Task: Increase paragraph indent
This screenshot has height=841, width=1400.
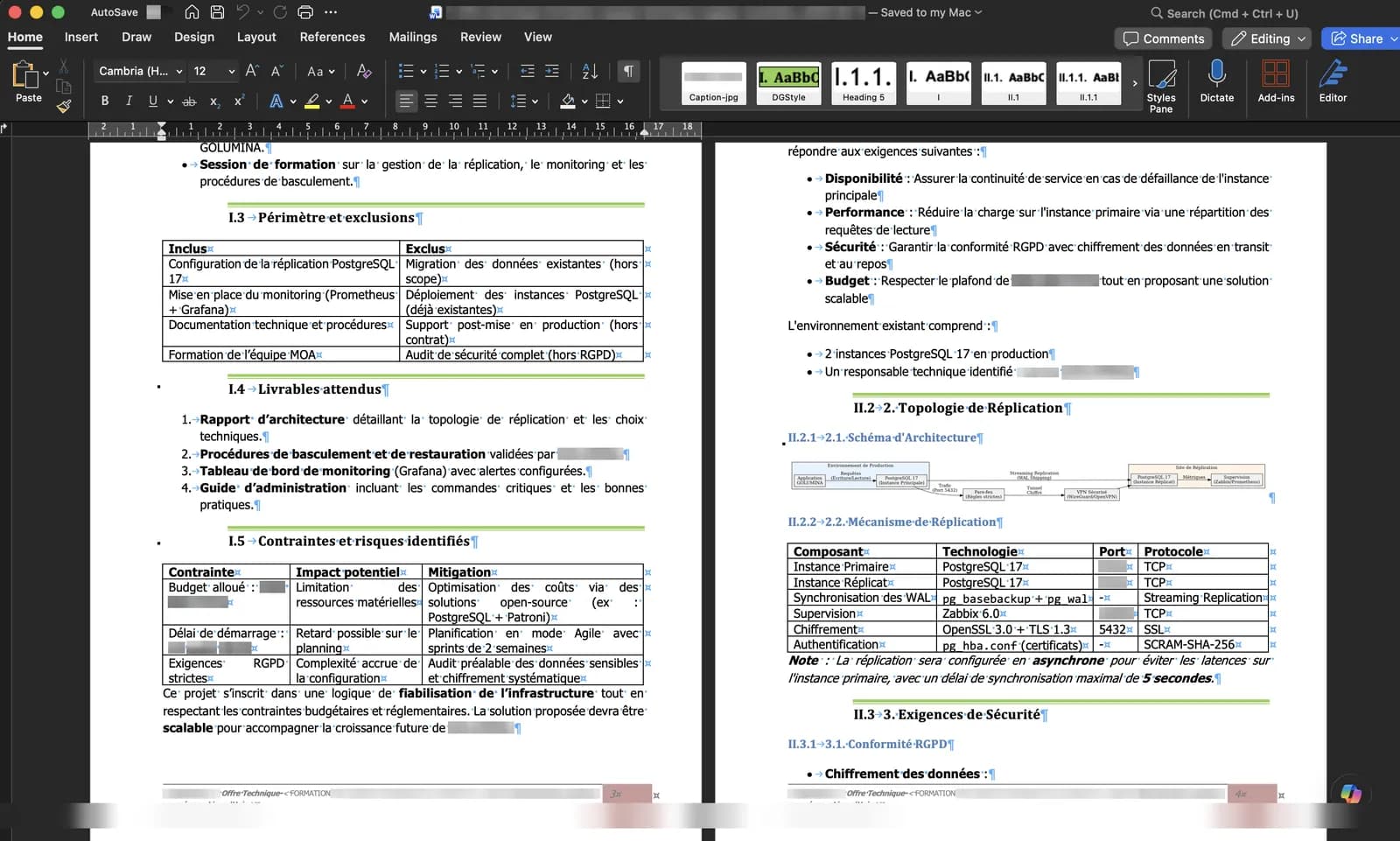Action: tap(551, 71)
